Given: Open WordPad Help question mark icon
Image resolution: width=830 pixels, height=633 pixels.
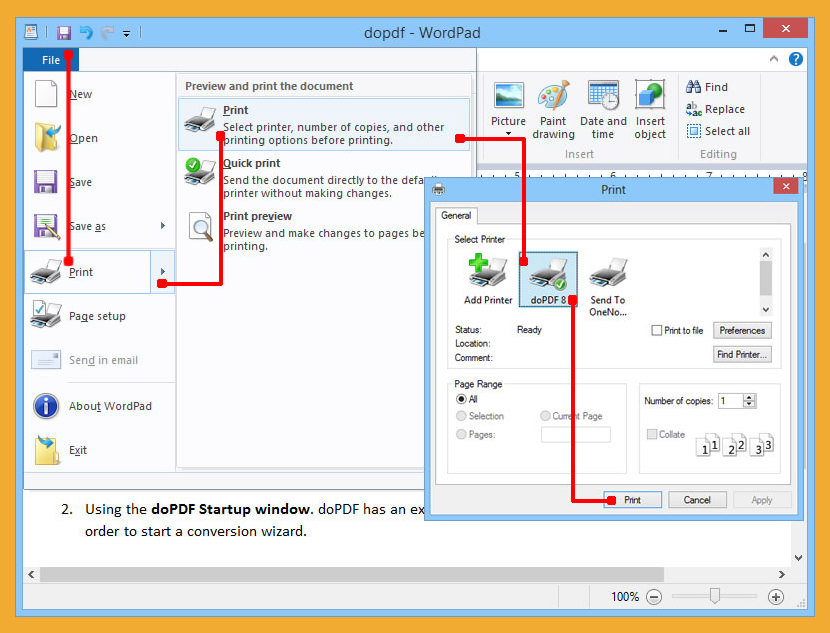Looking at the screenshot, I should [x=796, y=59].
